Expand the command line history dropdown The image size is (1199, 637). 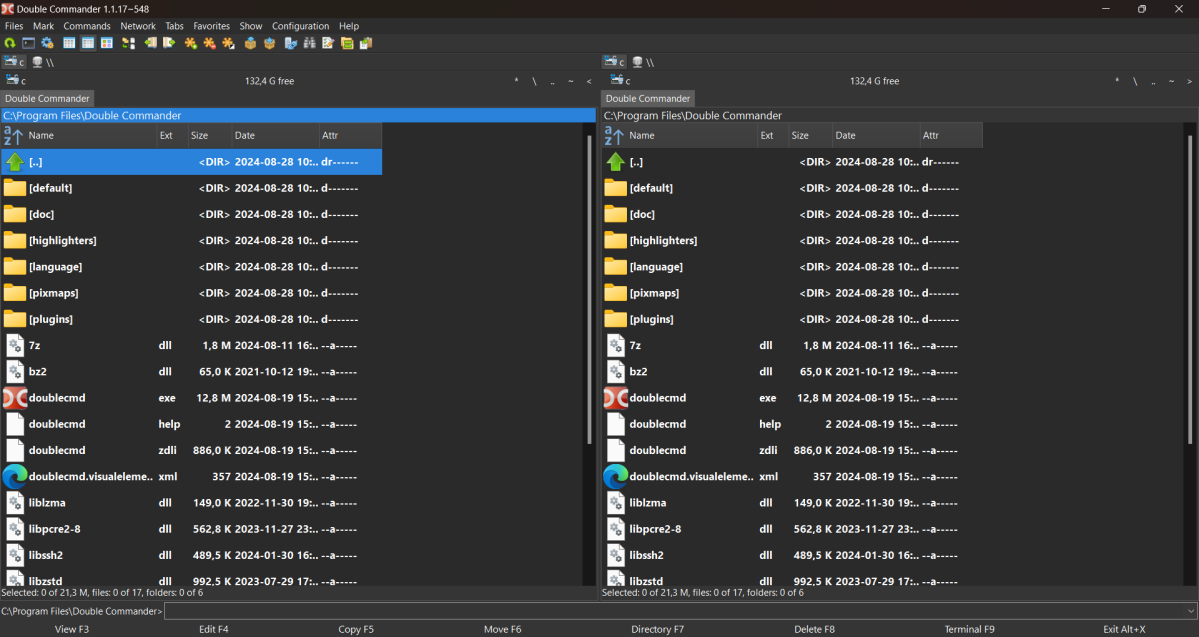click(x=1190, y=611)
